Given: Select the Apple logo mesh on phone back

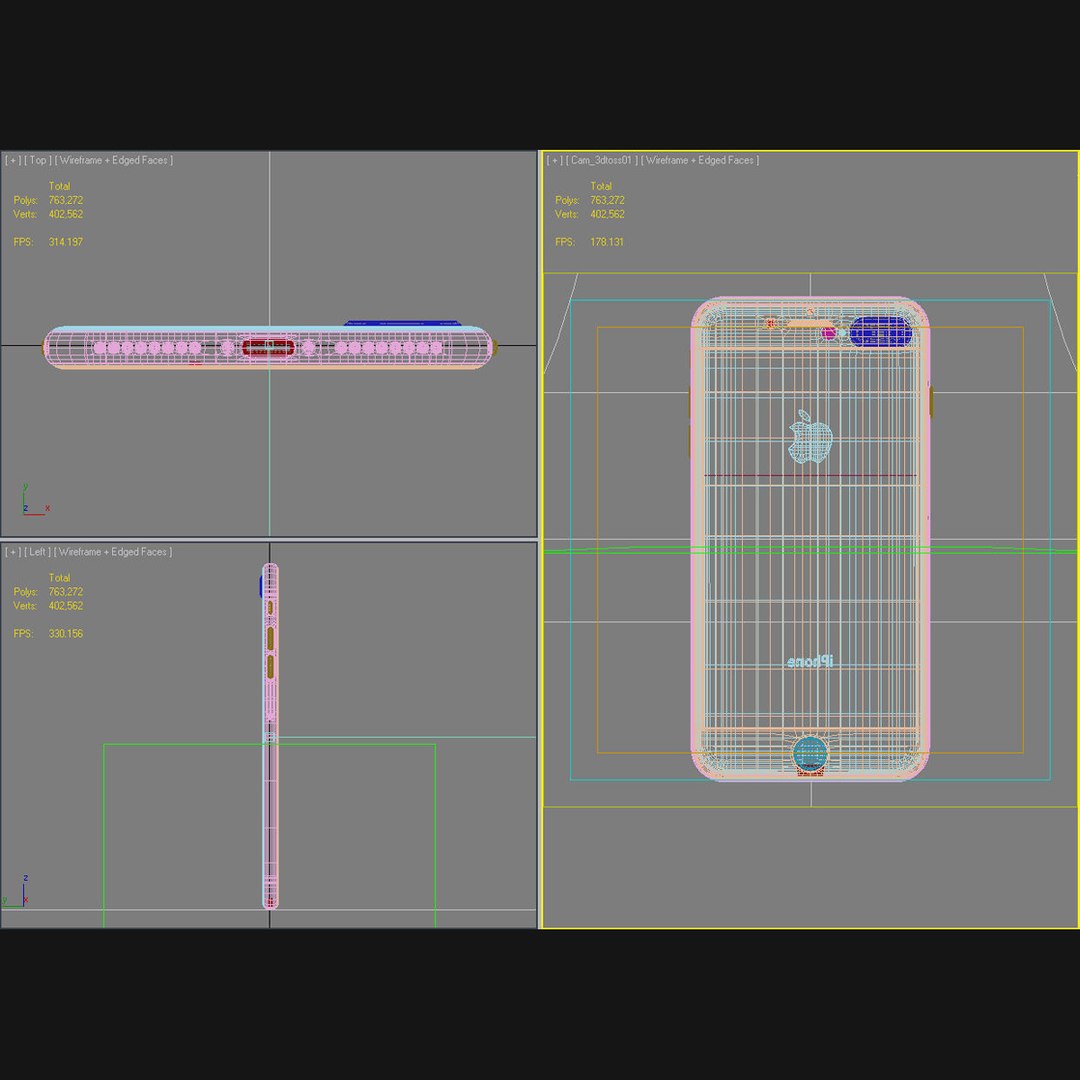Looking at the screenshot, I should point(811,437).
